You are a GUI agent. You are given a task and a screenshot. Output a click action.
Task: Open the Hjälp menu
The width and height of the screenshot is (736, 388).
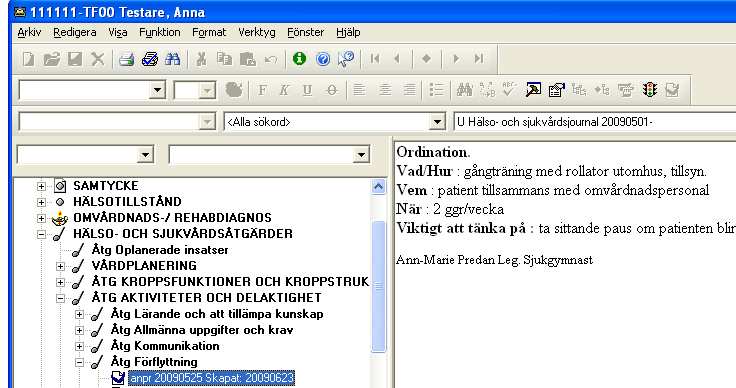tap(348, 32)
